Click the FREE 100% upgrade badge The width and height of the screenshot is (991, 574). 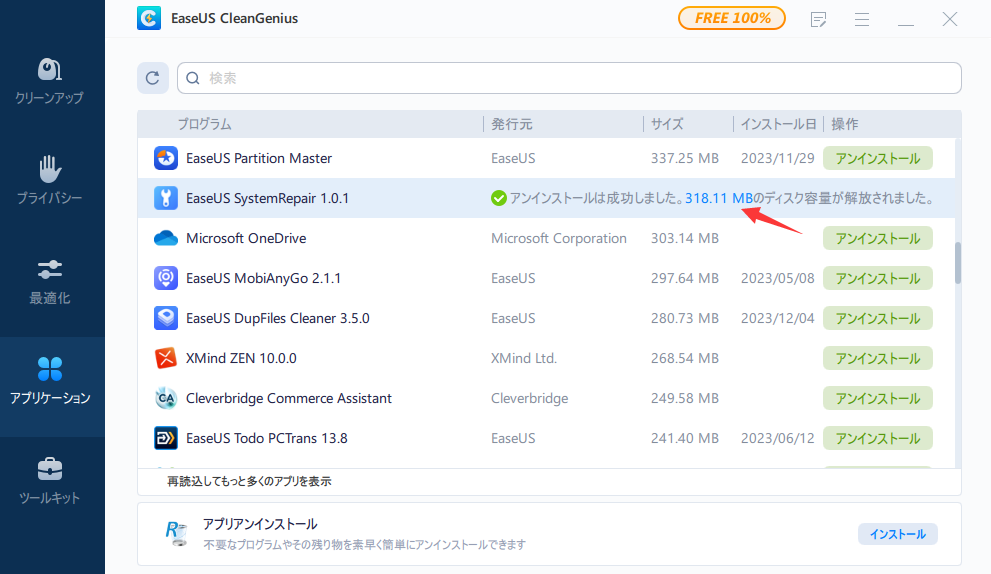(731, 18)
